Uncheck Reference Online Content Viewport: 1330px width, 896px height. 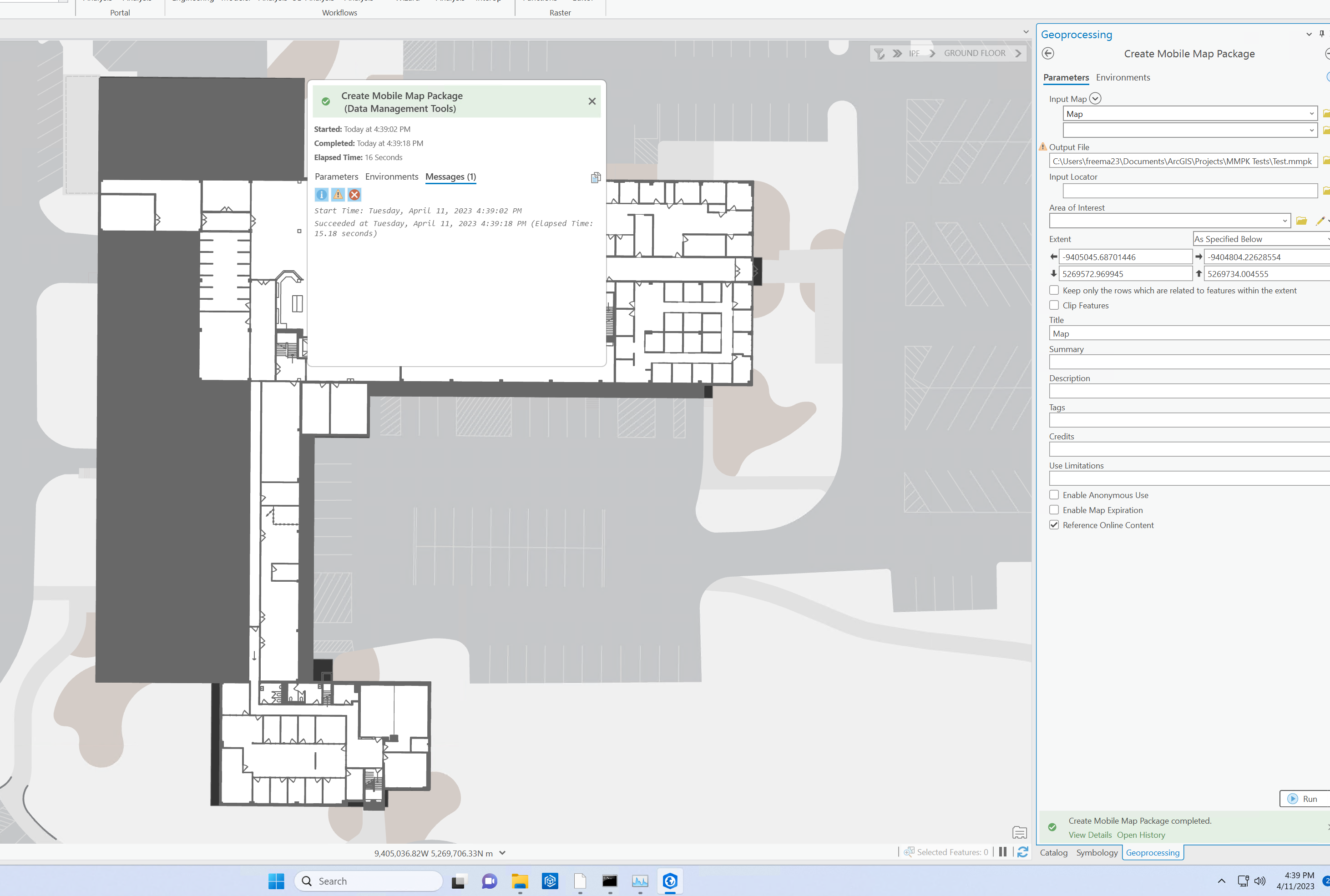tap(1054, 524)
